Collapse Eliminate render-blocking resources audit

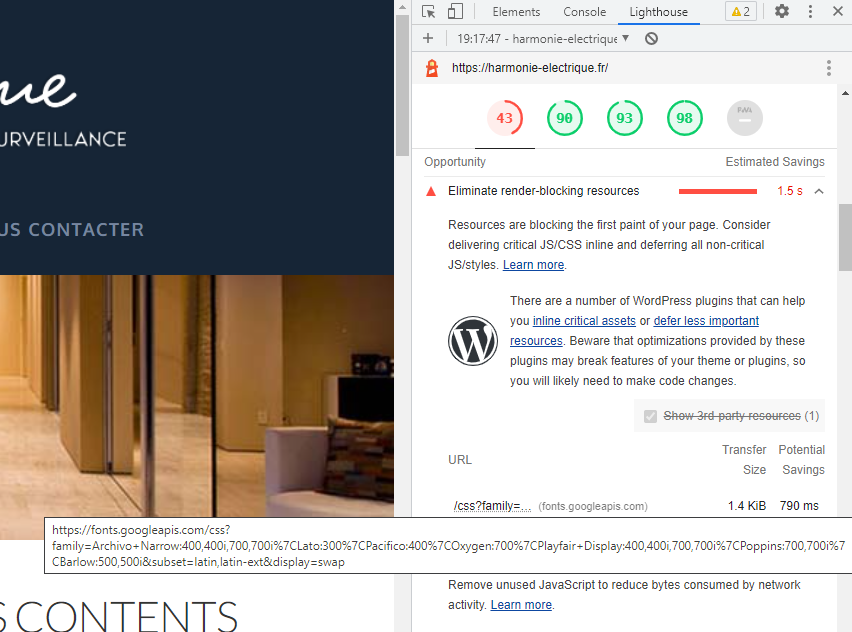point(818,191)
